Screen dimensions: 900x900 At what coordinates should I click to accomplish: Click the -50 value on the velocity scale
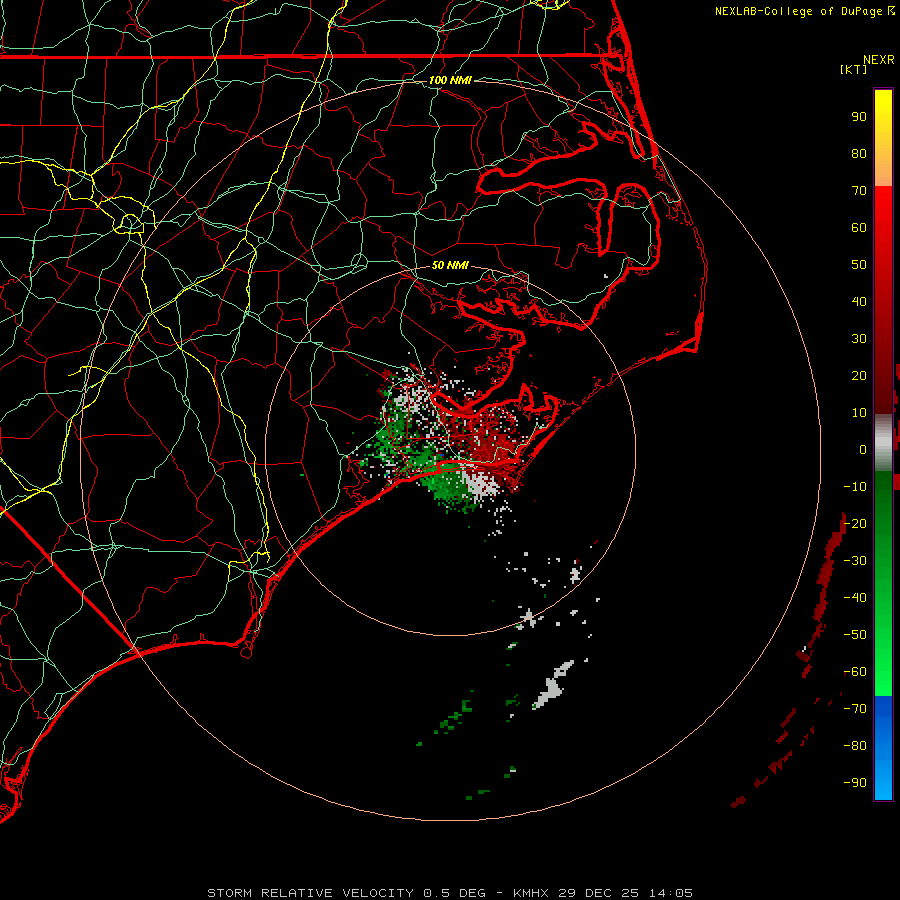[855, 635]
